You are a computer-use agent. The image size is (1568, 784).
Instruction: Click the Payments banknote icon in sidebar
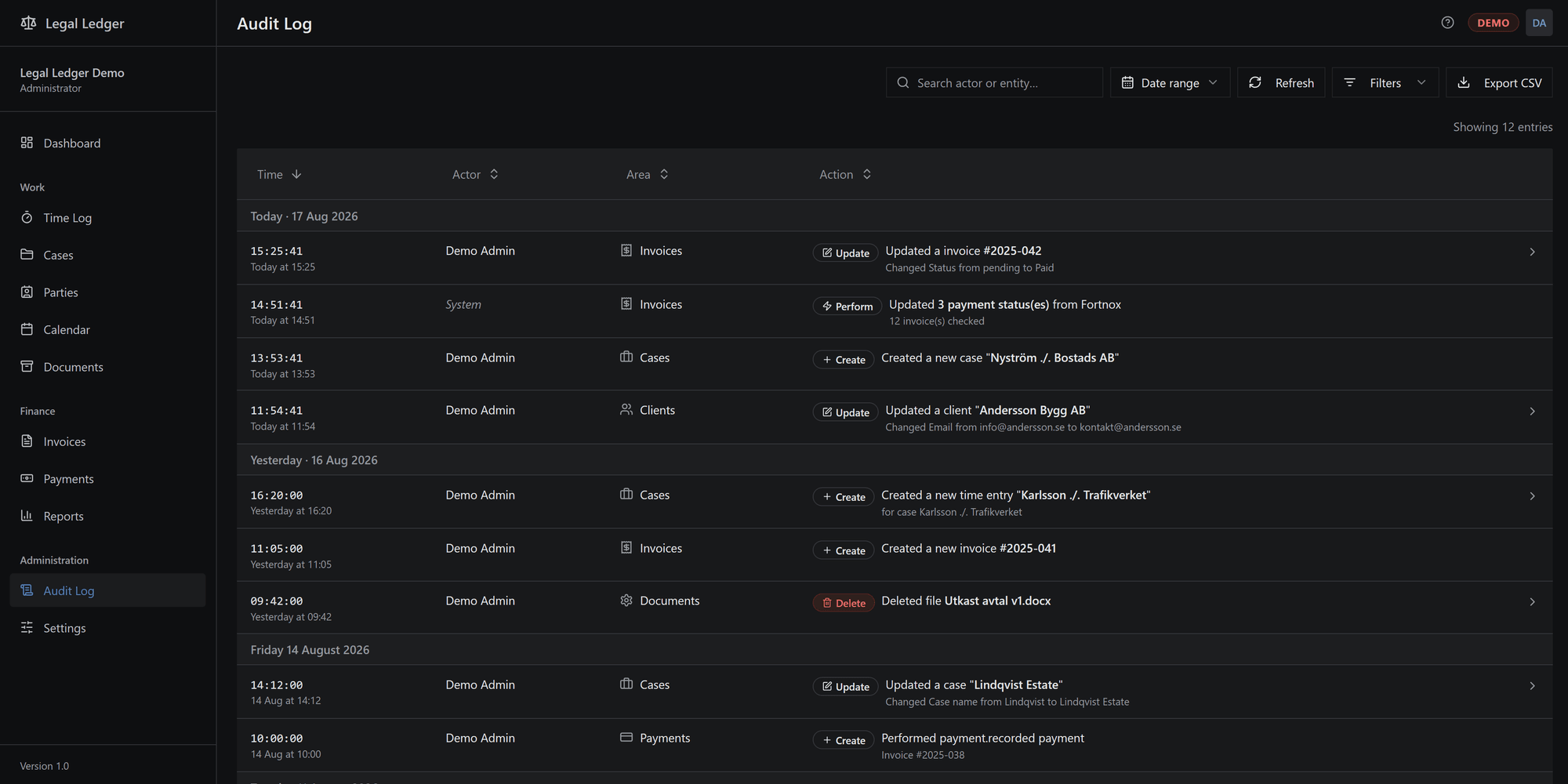[27, 478]
